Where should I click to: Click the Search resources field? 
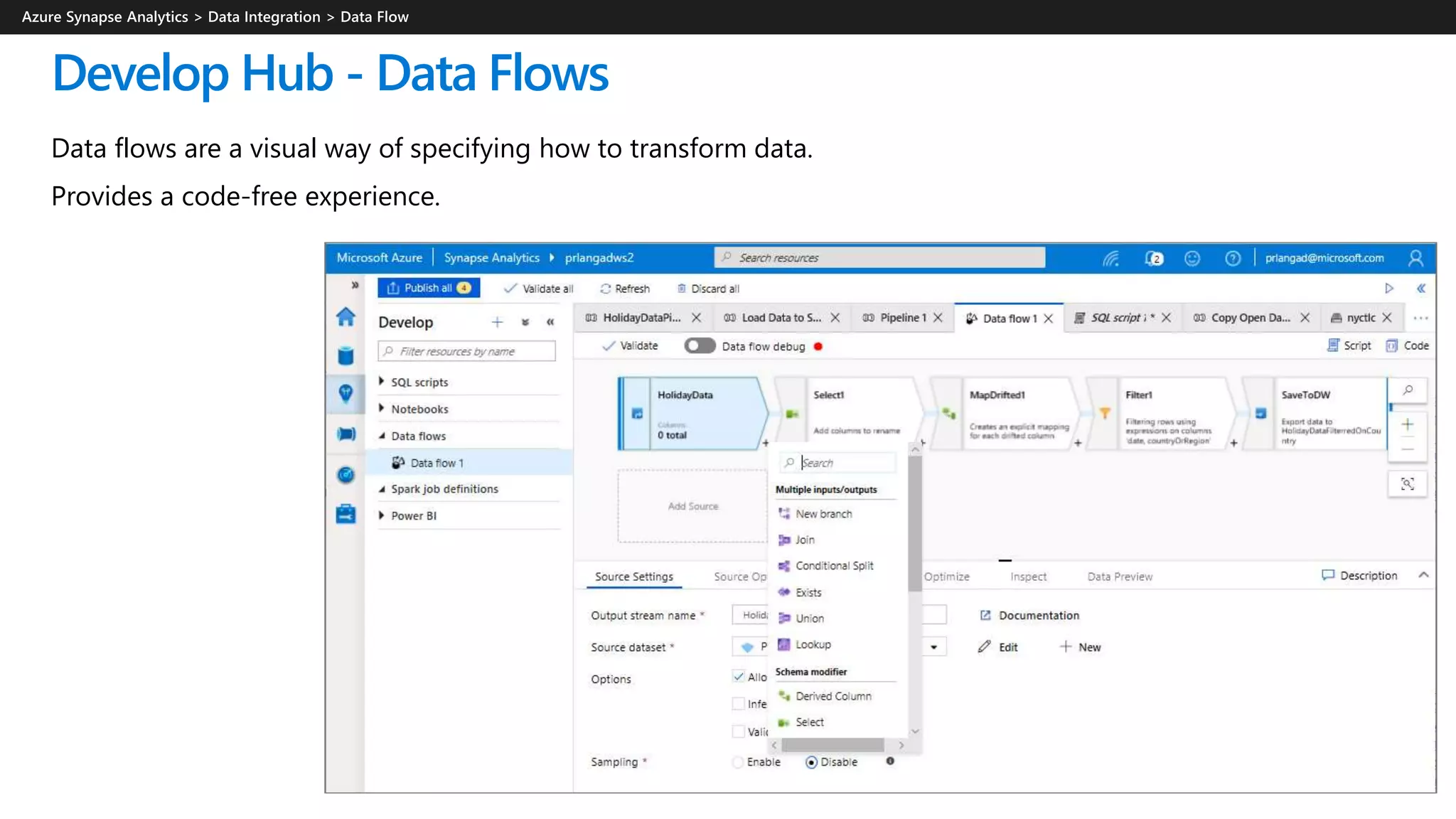(x=879, y=257)
